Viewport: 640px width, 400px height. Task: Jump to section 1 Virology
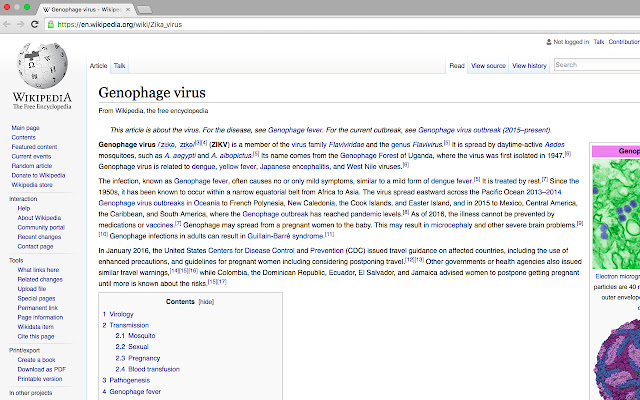[118, 314]
